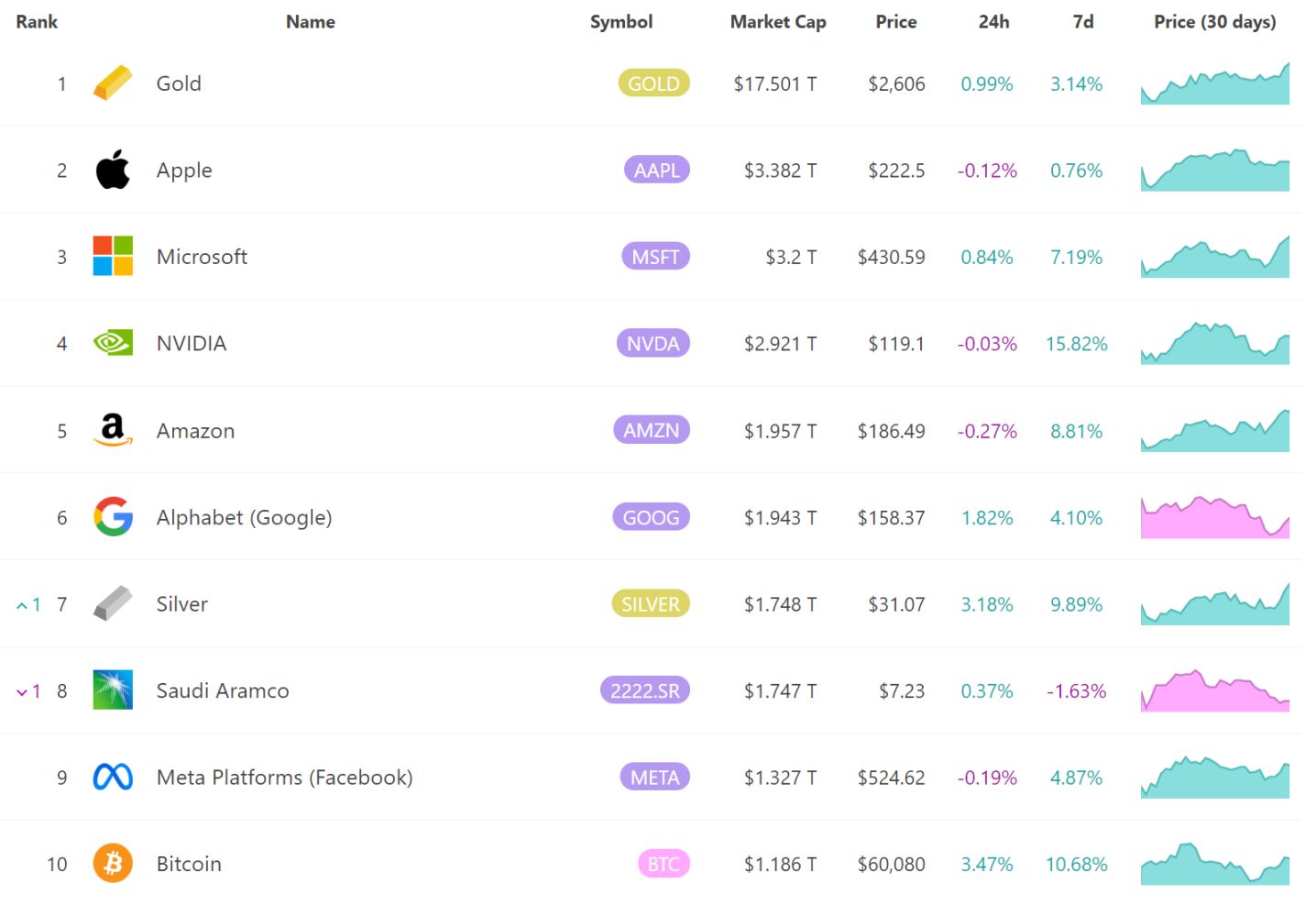Click the Bitcoin logo icon
The width and height of the screenshot is (1316, 905).
click(113, 863)
